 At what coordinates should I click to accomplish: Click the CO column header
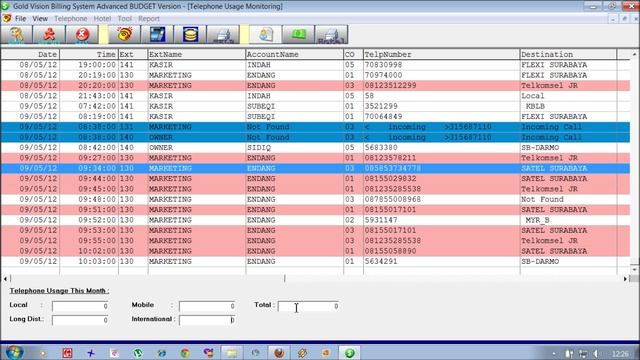point(353,54)
